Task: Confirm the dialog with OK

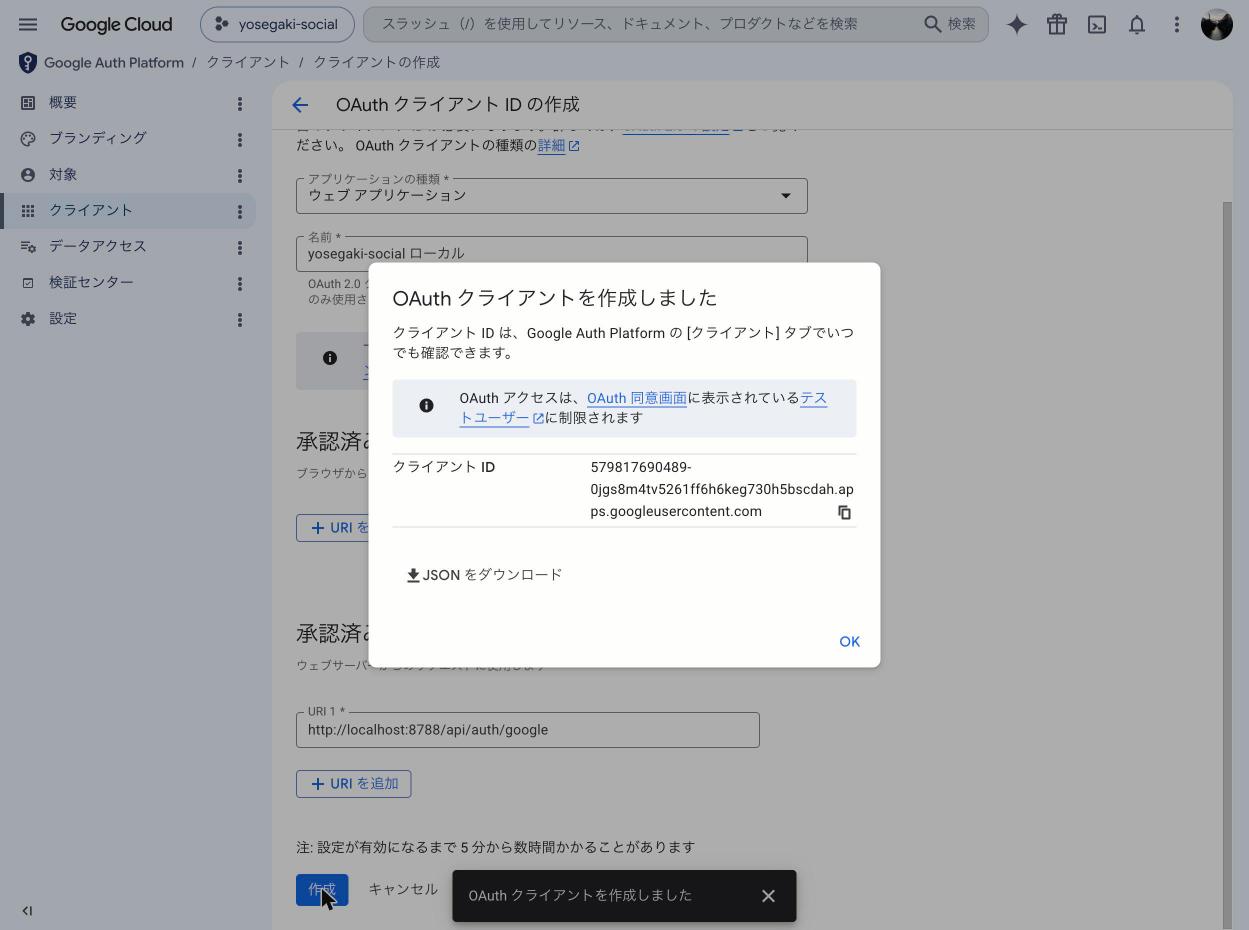Action: coord(849,642)
